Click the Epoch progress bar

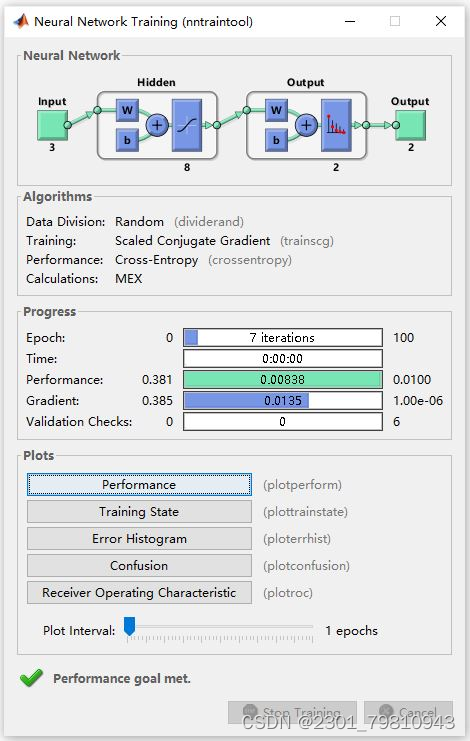283,337
